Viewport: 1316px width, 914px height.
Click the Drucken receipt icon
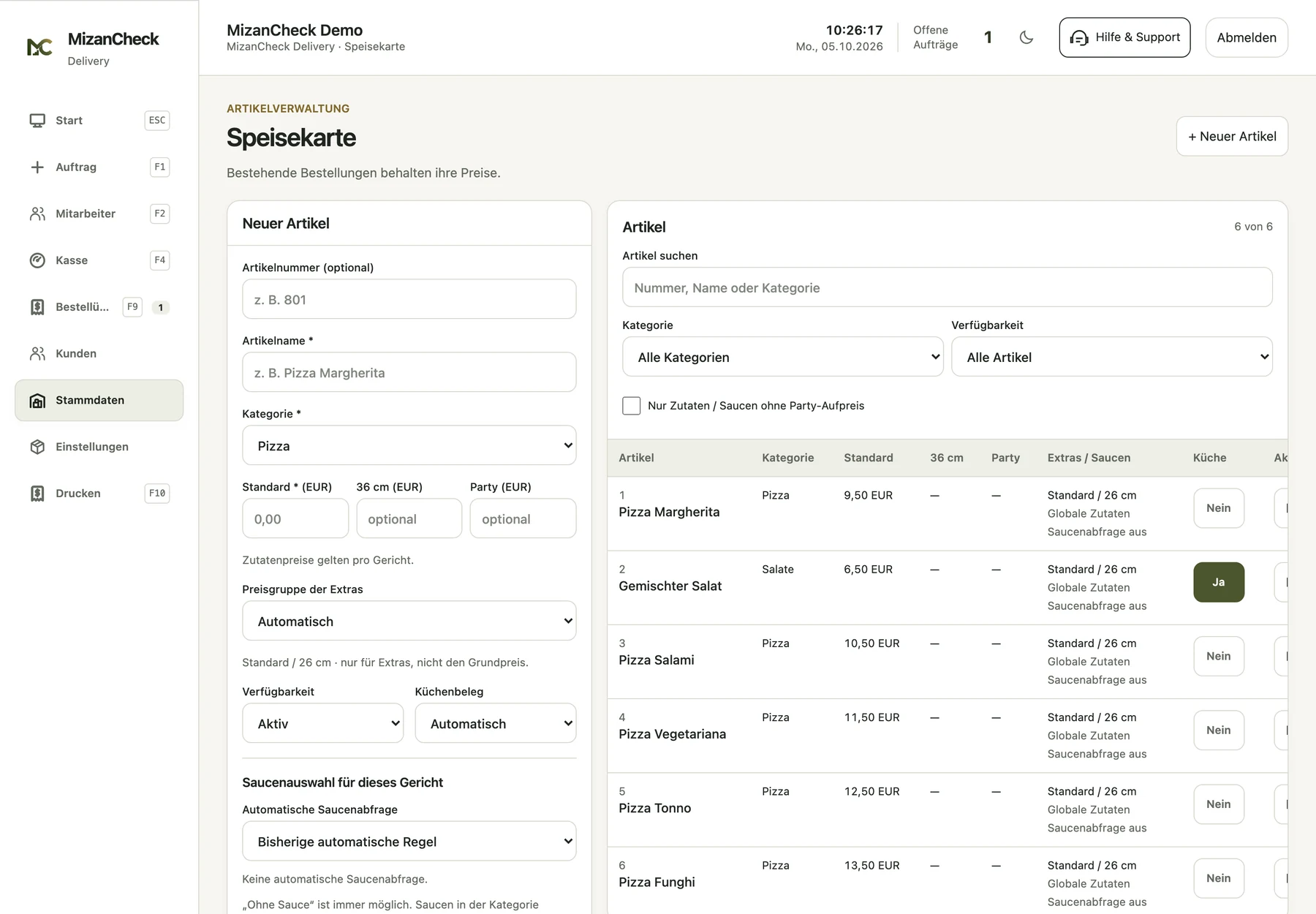37,494
